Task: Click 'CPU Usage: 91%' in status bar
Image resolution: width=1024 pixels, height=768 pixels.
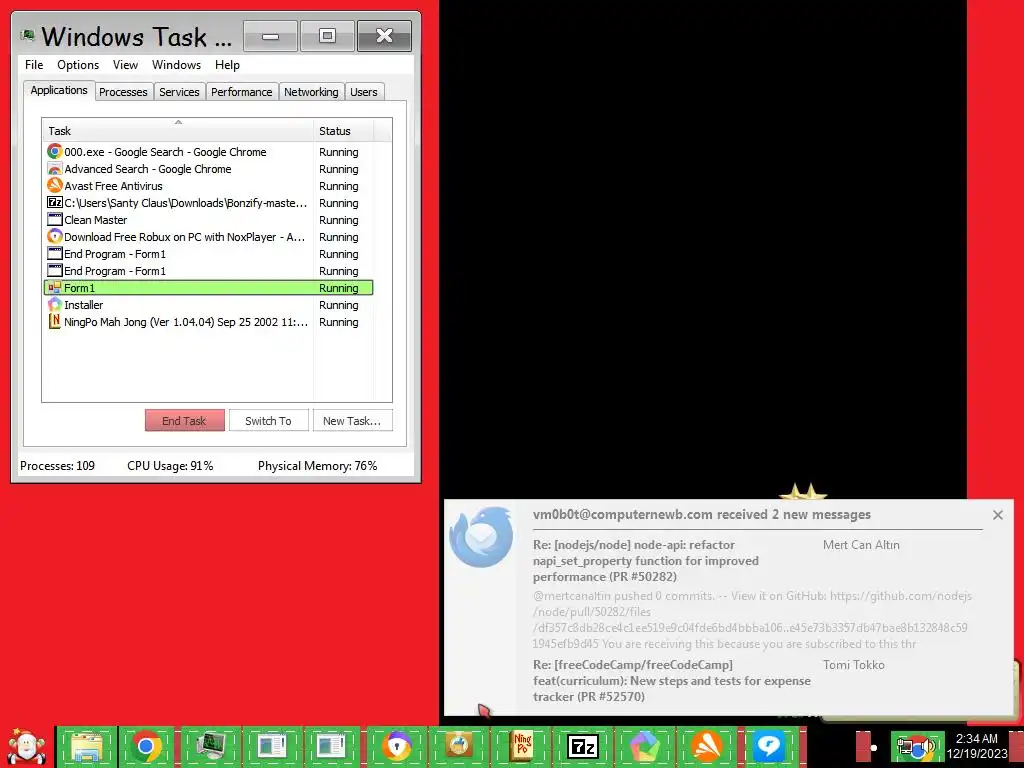Action: (x=170, y=466)
